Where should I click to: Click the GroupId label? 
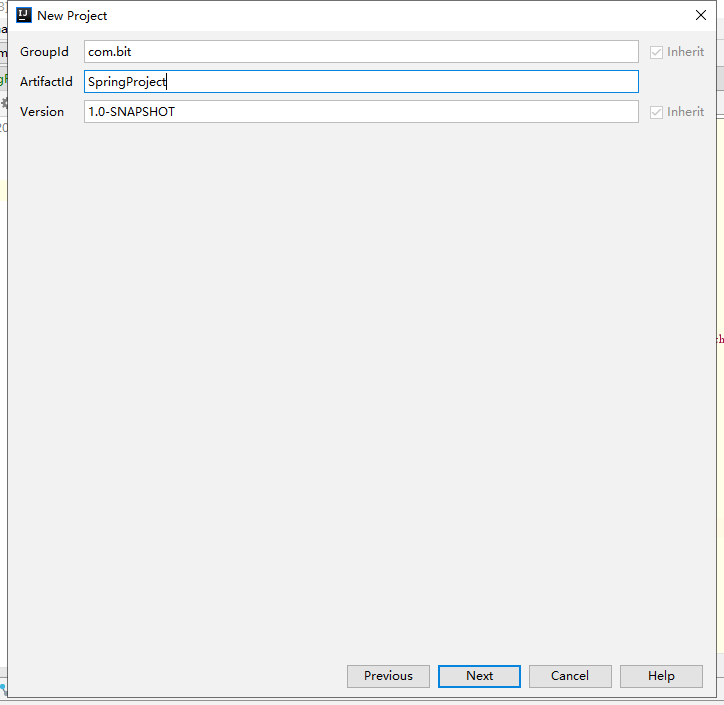[44, 52]
